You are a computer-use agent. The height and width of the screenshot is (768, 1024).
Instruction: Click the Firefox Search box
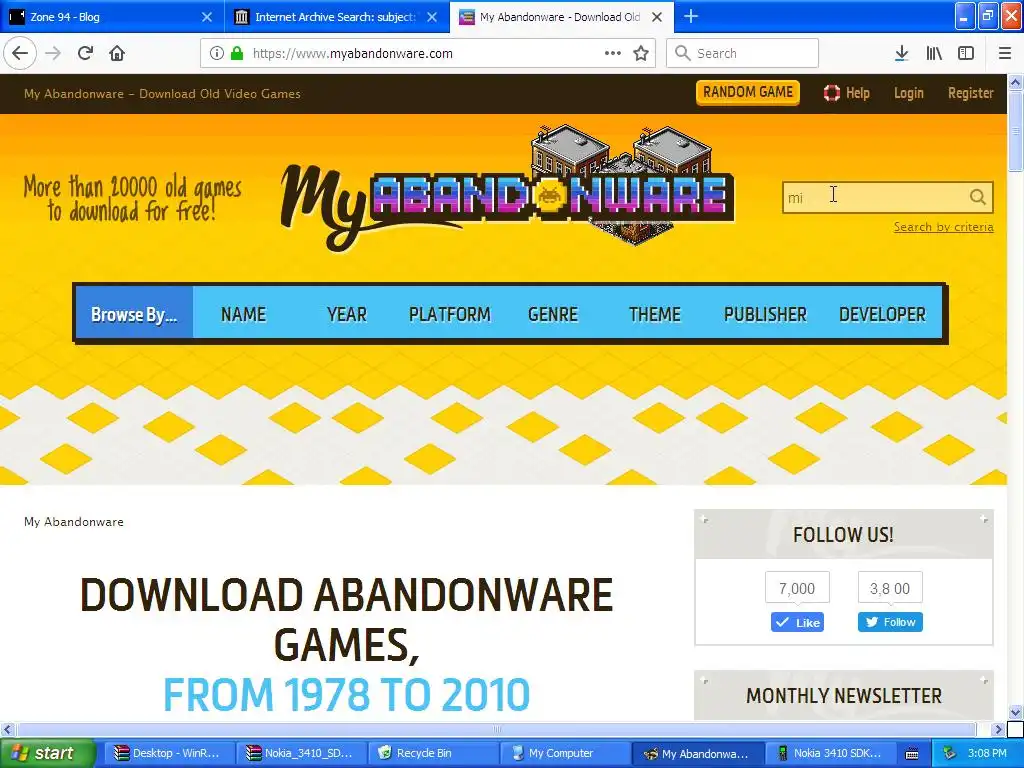(743, 53)
